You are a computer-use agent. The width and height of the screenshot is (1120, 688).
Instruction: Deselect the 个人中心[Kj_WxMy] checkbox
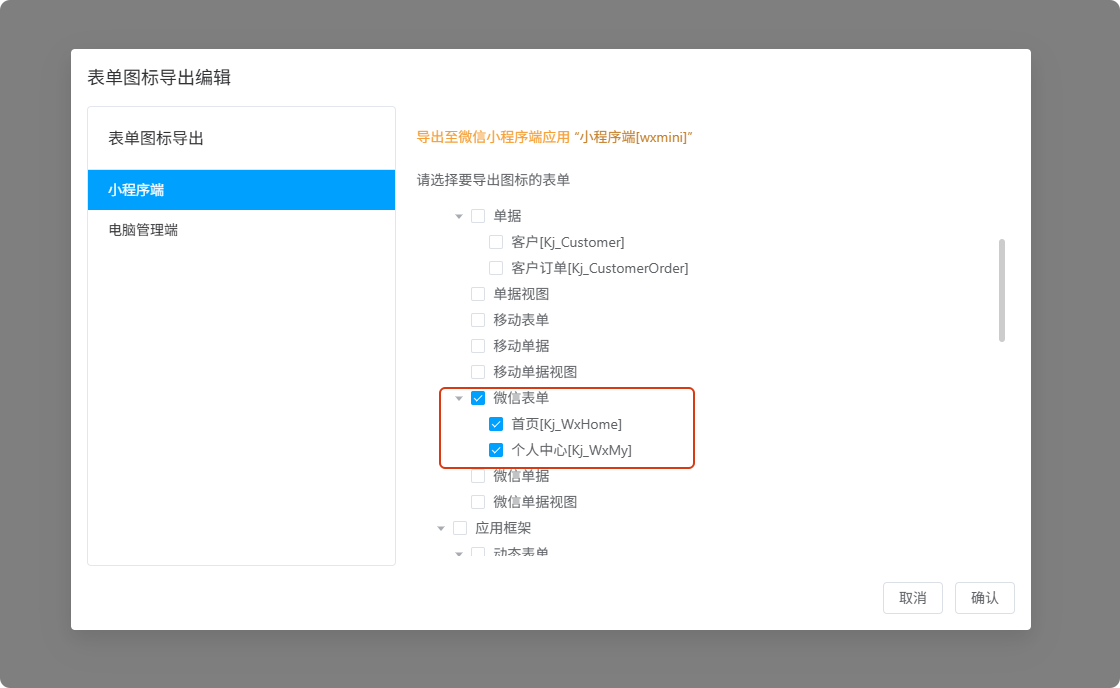tap(496, 450)
